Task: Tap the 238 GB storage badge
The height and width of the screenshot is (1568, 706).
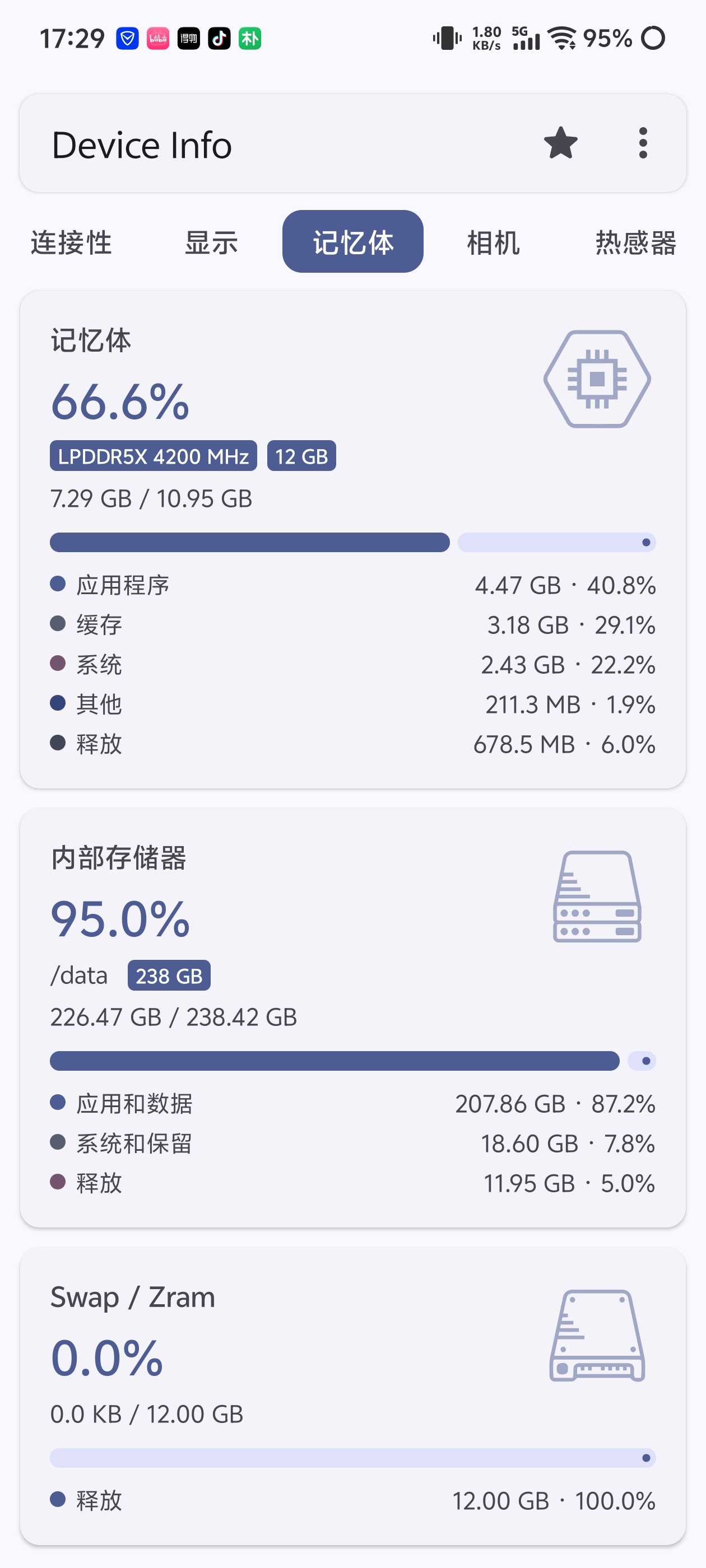Action: [x=169, y=976]
